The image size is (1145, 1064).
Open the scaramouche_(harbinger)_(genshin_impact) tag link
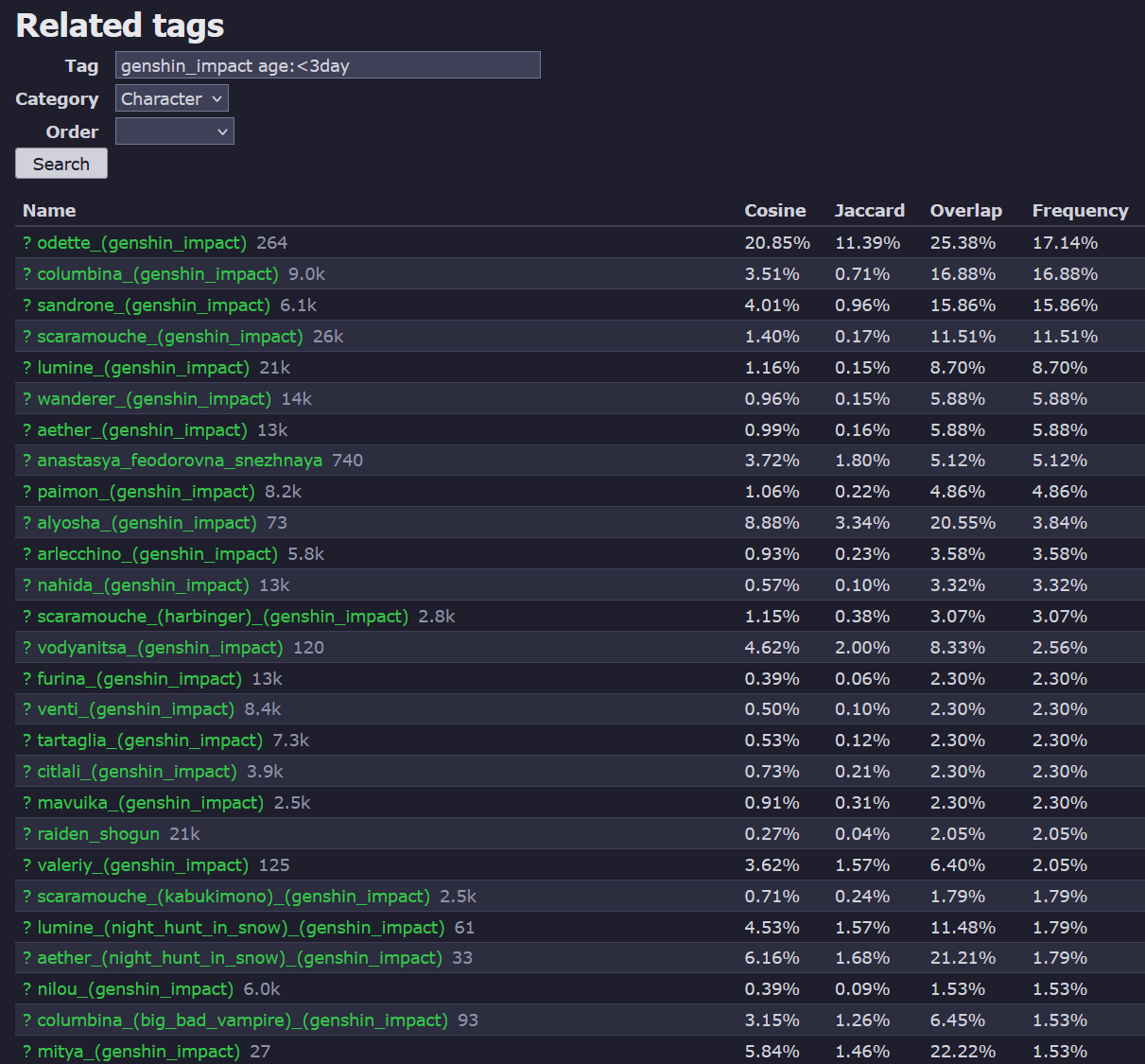[223, 617]
